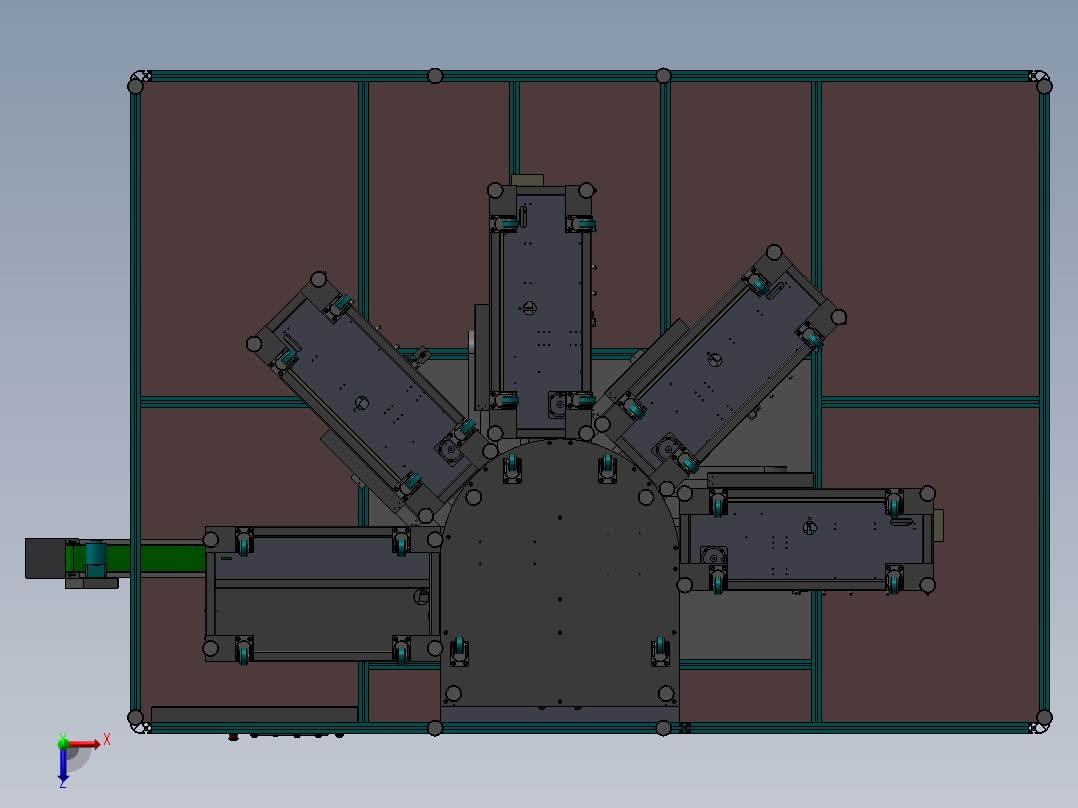Select the vertical top-center station module

(541, 311)
